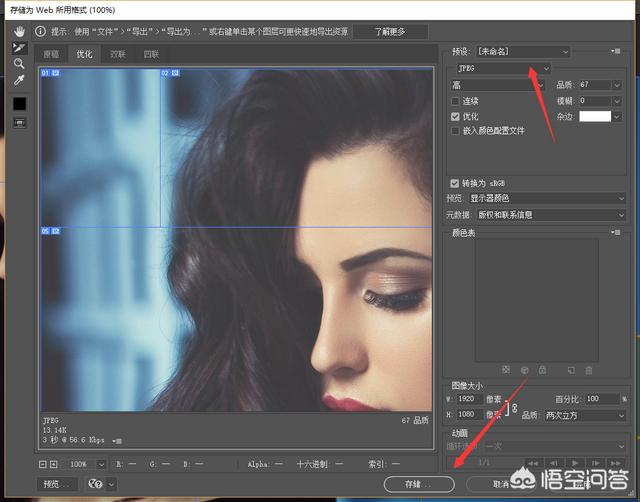Toggle the 转换为 sRGB checkbox
The image size is (640, 502).
(x=454, y=183)
